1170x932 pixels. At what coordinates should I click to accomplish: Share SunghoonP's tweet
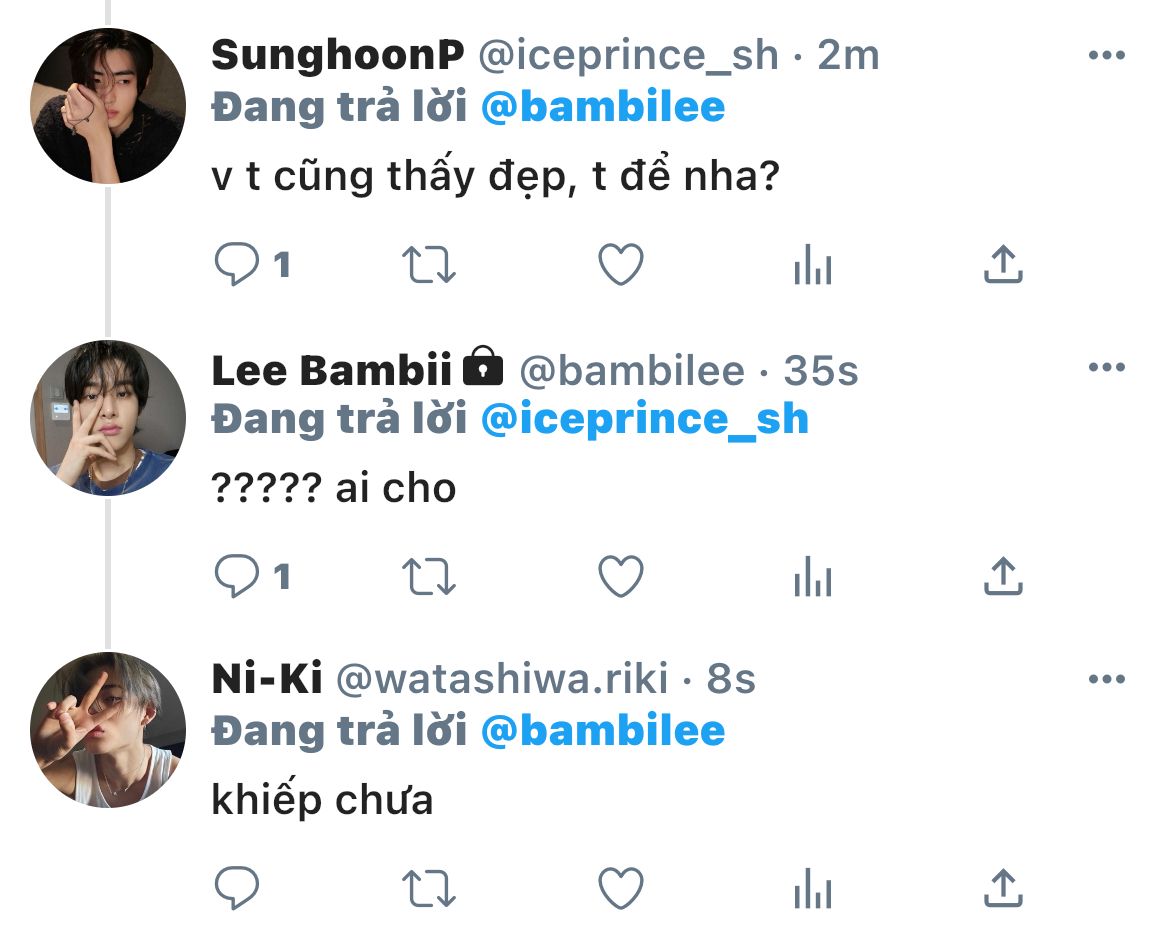point(1003,265)
